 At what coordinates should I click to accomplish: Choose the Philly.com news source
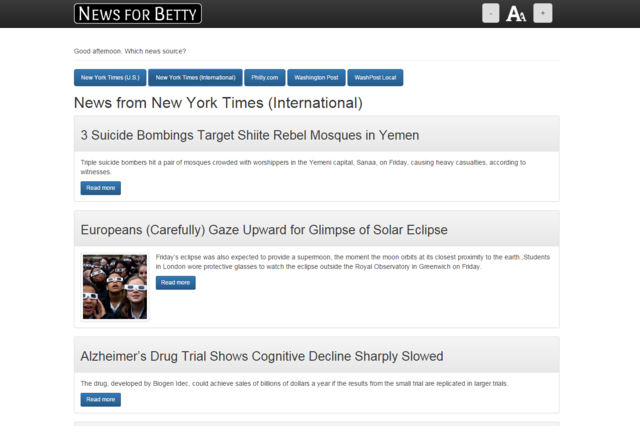(x=264, y=78)
